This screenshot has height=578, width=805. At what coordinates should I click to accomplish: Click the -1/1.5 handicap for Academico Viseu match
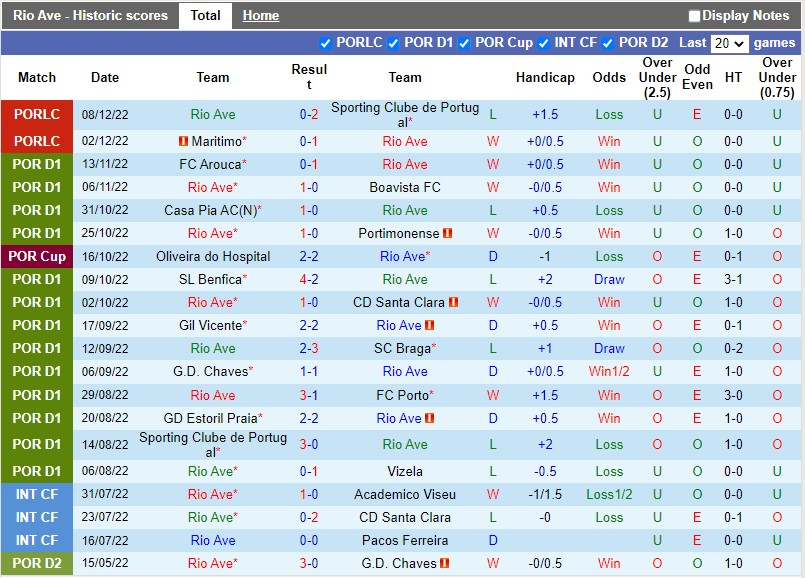(545, 494)
